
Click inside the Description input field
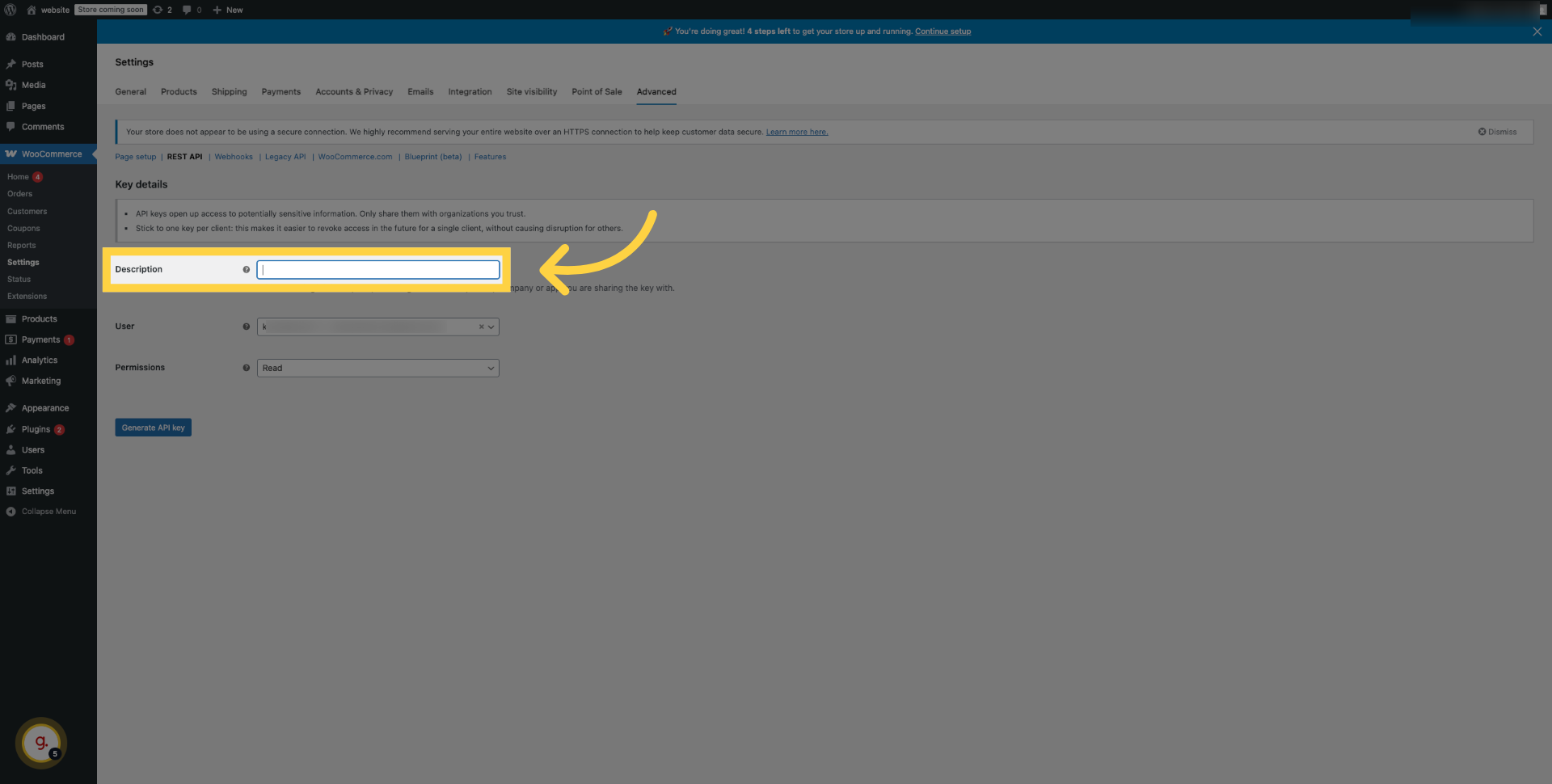(377, 269)
